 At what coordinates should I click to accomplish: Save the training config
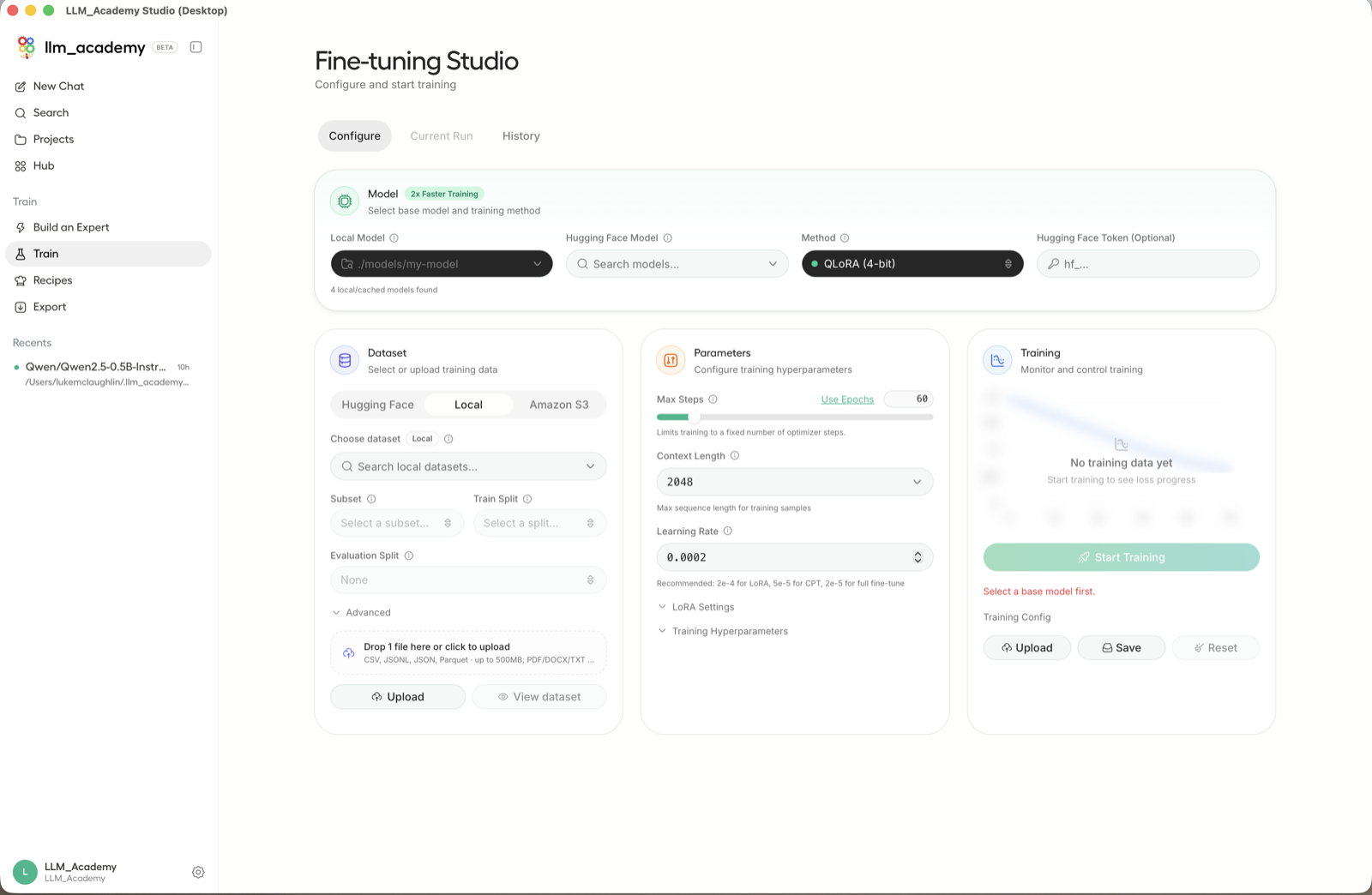[x=1122, y=648]
